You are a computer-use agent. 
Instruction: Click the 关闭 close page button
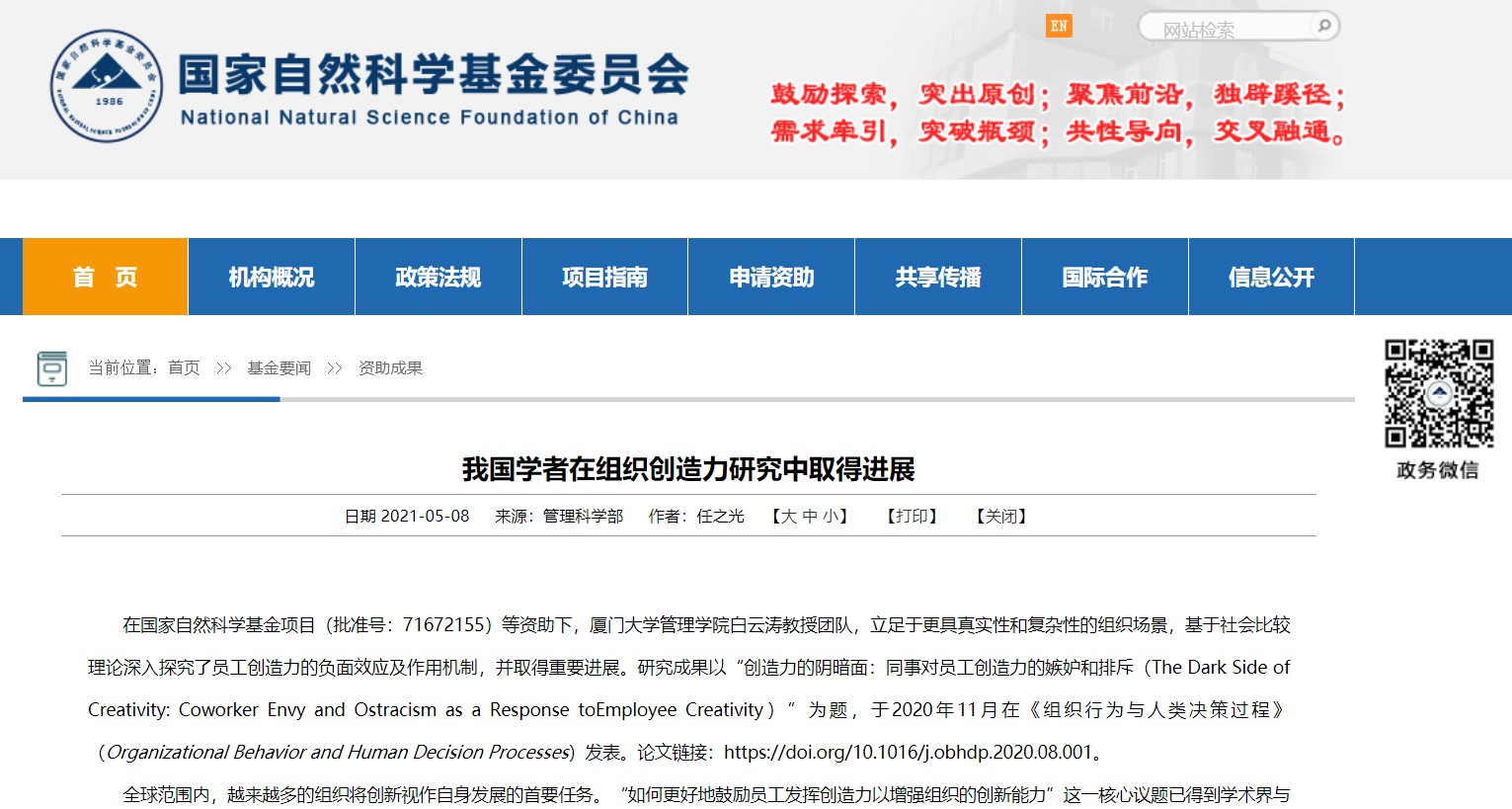pyautogui.click(x=1001, y=517)
